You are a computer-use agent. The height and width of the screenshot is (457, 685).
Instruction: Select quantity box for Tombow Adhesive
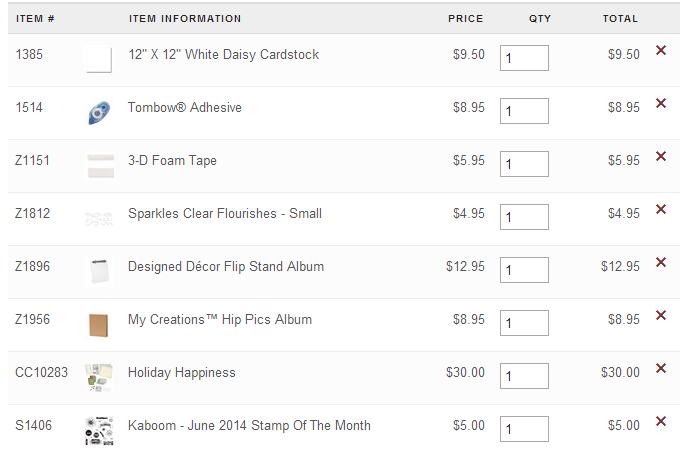tap(524, 111)
